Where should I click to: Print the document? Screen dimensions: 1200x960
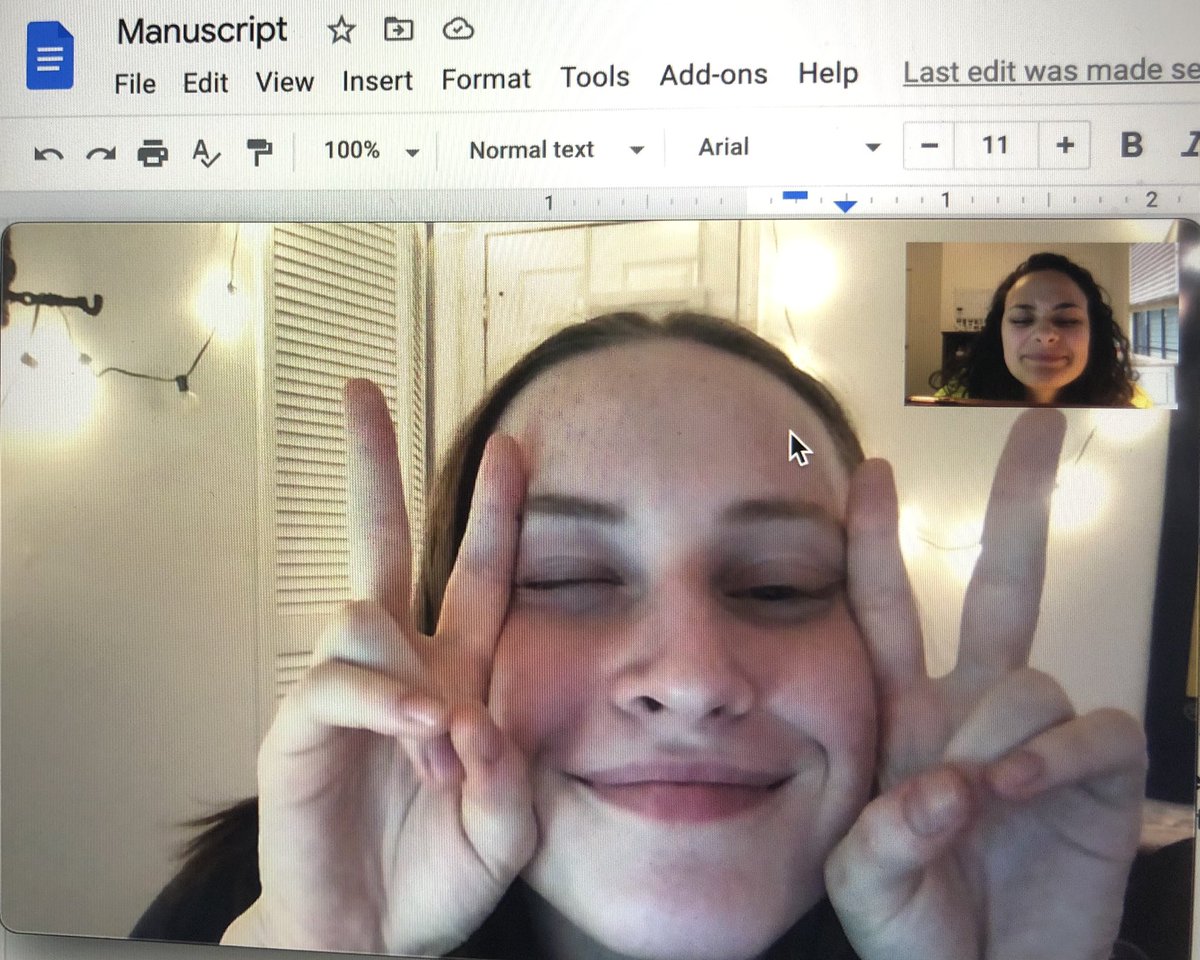point(153,152)
